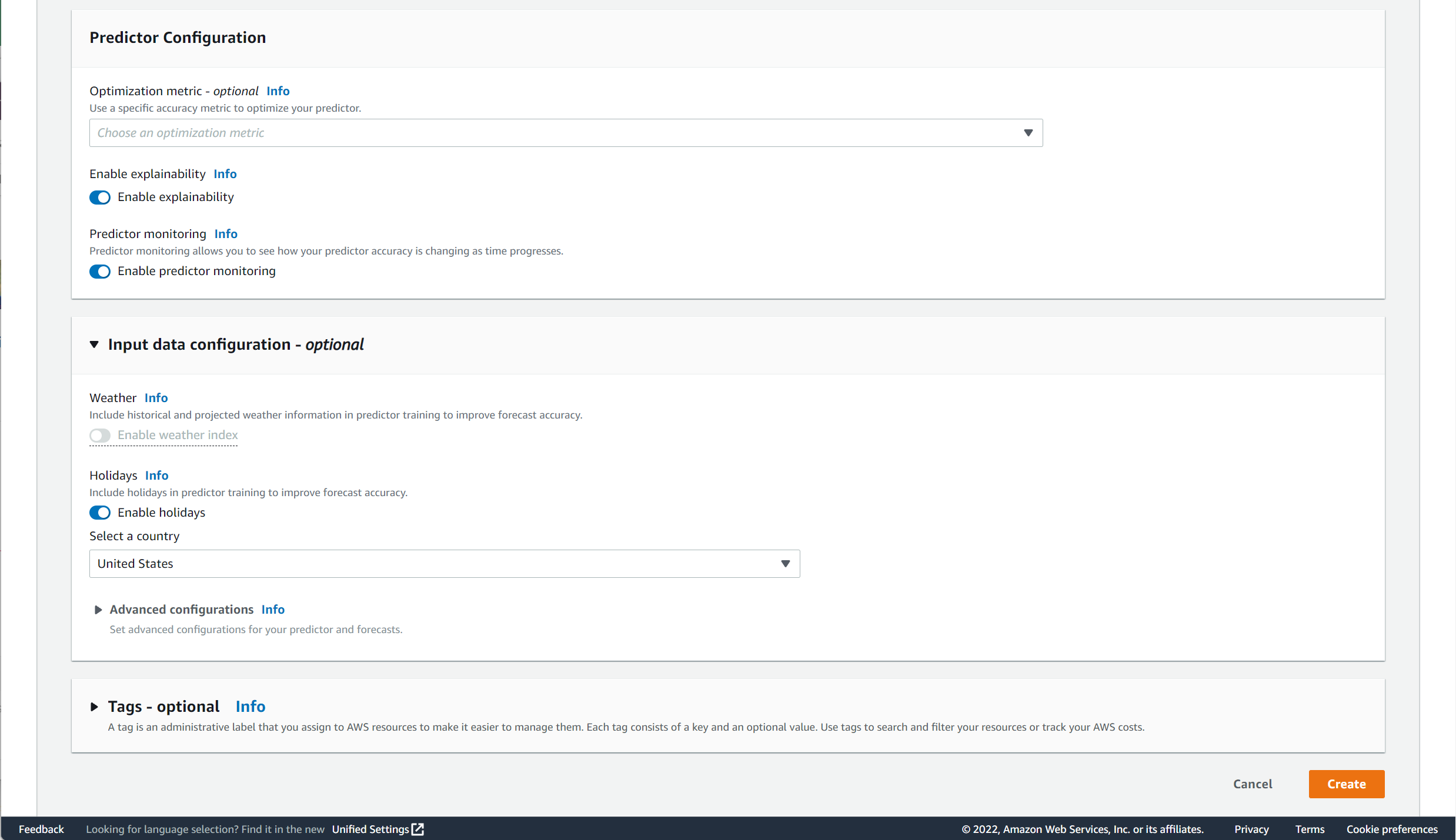Turn off Enable predictor monitoring toggle
The image size is (1456, 840).
click(x=100, y=272)
